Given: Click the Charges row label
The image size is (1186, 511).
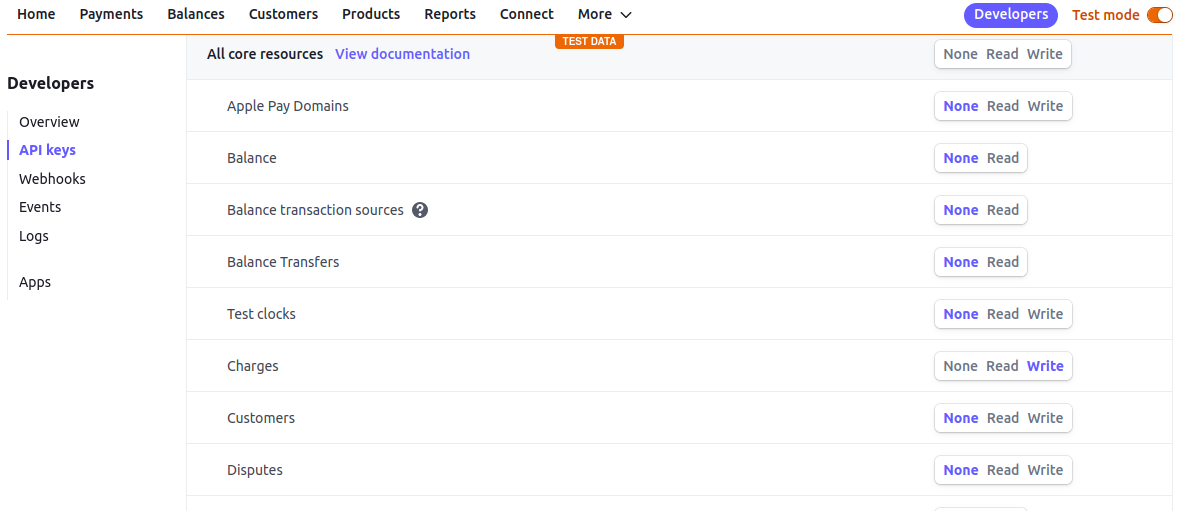Looking at the screenshot, I should 253,366.
